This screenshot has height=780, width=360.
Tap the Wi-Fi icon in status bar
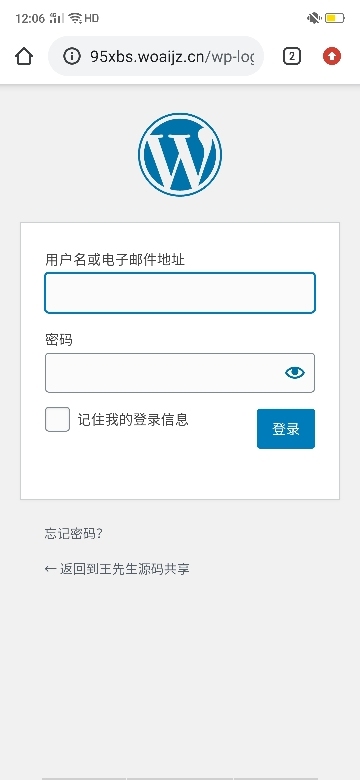click(76, 18)
